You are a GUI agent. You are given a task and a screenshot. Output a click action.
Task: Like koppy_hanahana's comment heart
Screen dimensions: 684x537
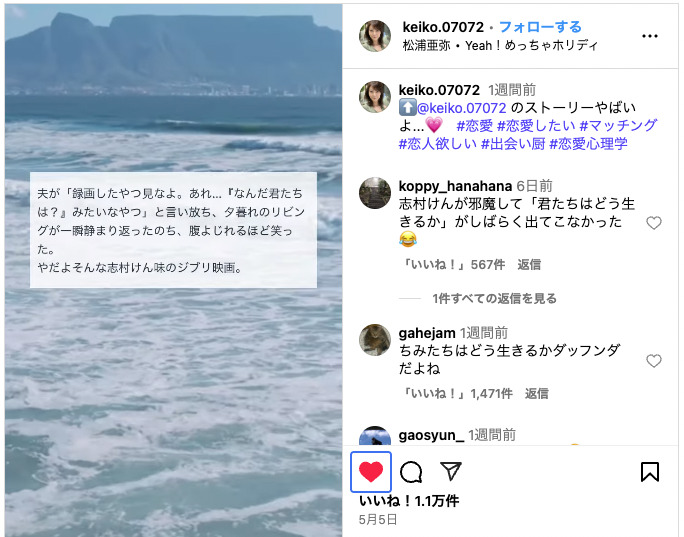click(653, 223)
